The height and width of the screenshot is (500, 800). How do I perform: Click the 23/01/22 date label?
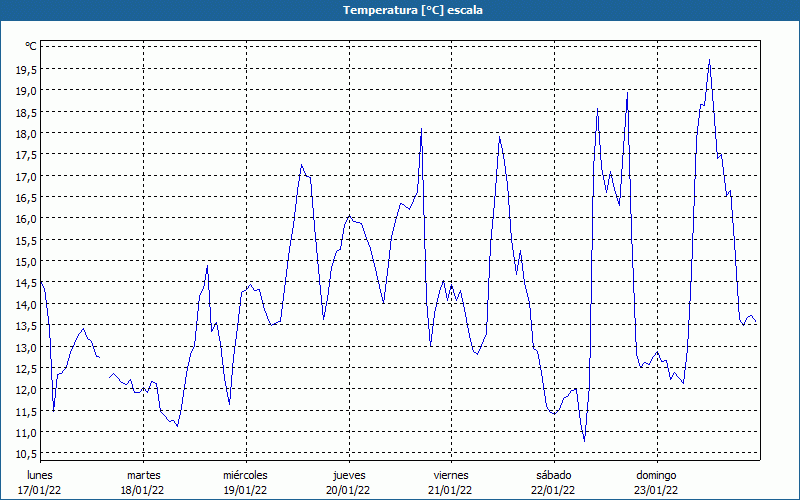tap(656, 490)
